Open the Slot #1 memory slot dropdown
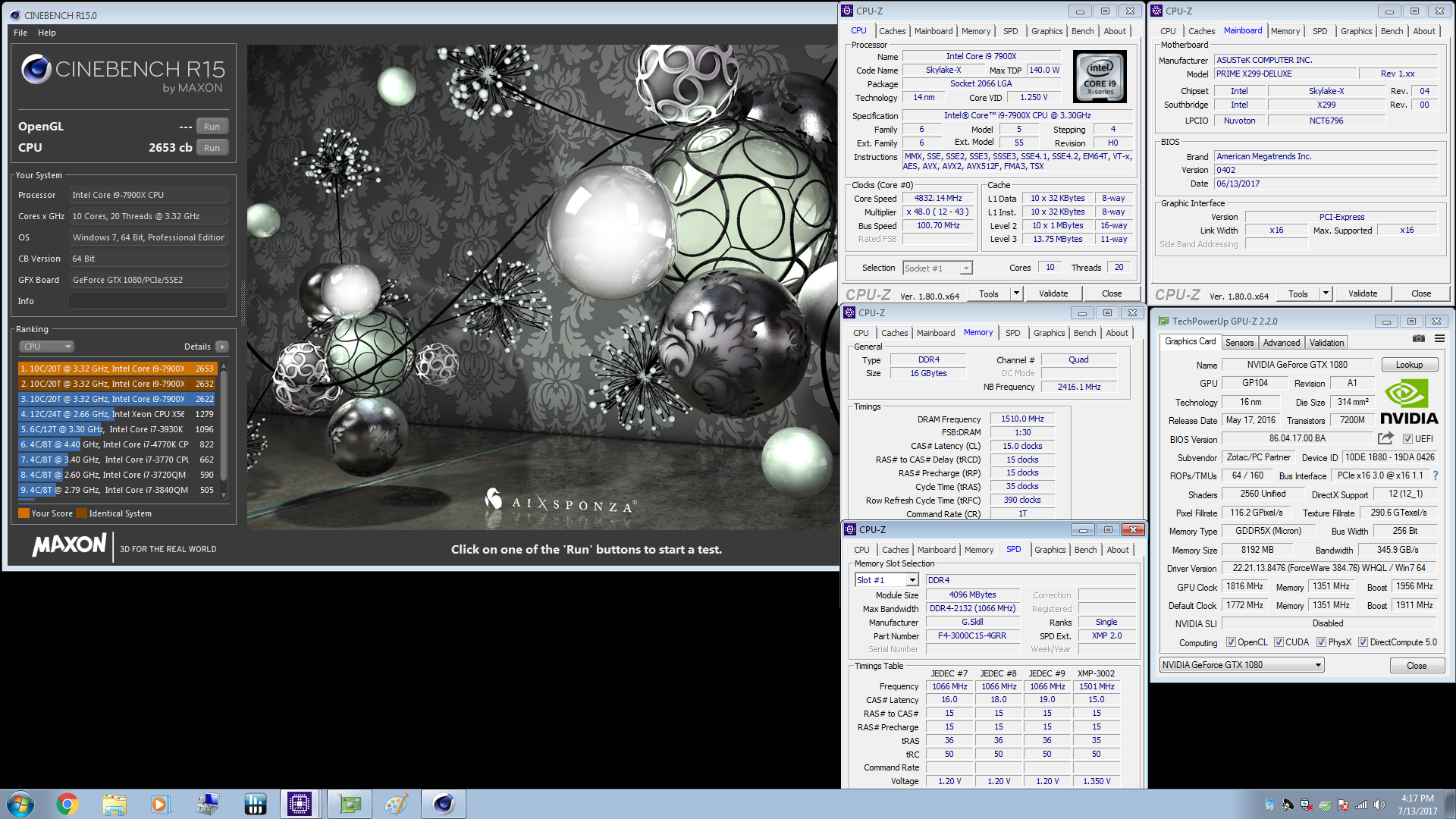The width and height of the screenshot is (1456, 819). click(886, 580)
